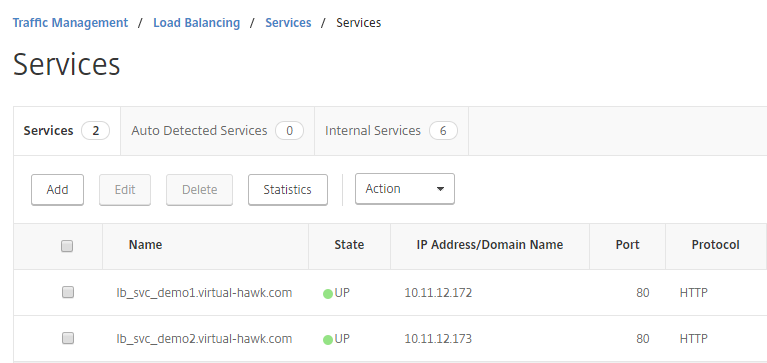Open Statistics for services
This screenshot has height=363, width=767.
[x=288, y=190]
